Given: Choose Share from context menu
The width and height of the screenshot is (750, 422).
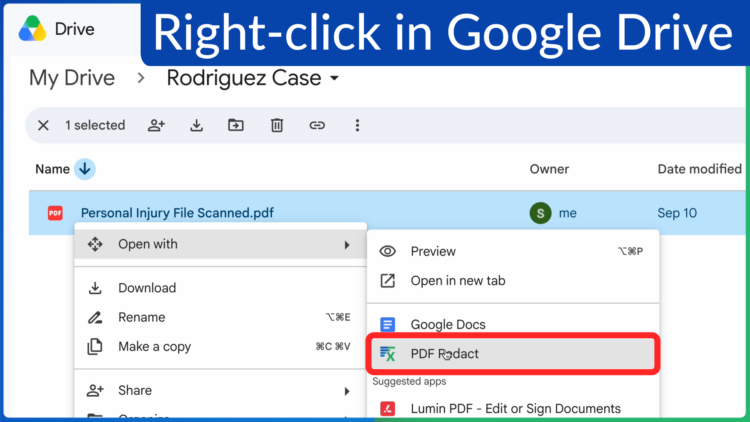Looking at the screenshot, I should pyautogui.click(x=221, y=390).
